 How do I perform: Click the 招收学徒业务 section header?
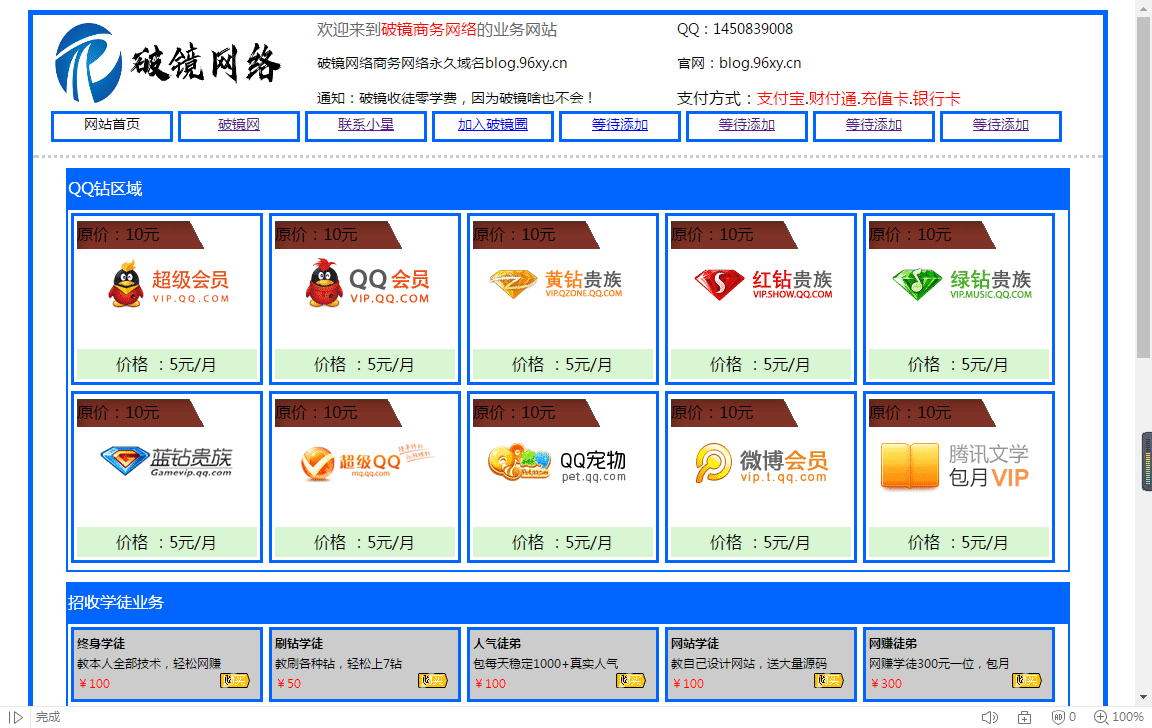click(x=568, y=602)
